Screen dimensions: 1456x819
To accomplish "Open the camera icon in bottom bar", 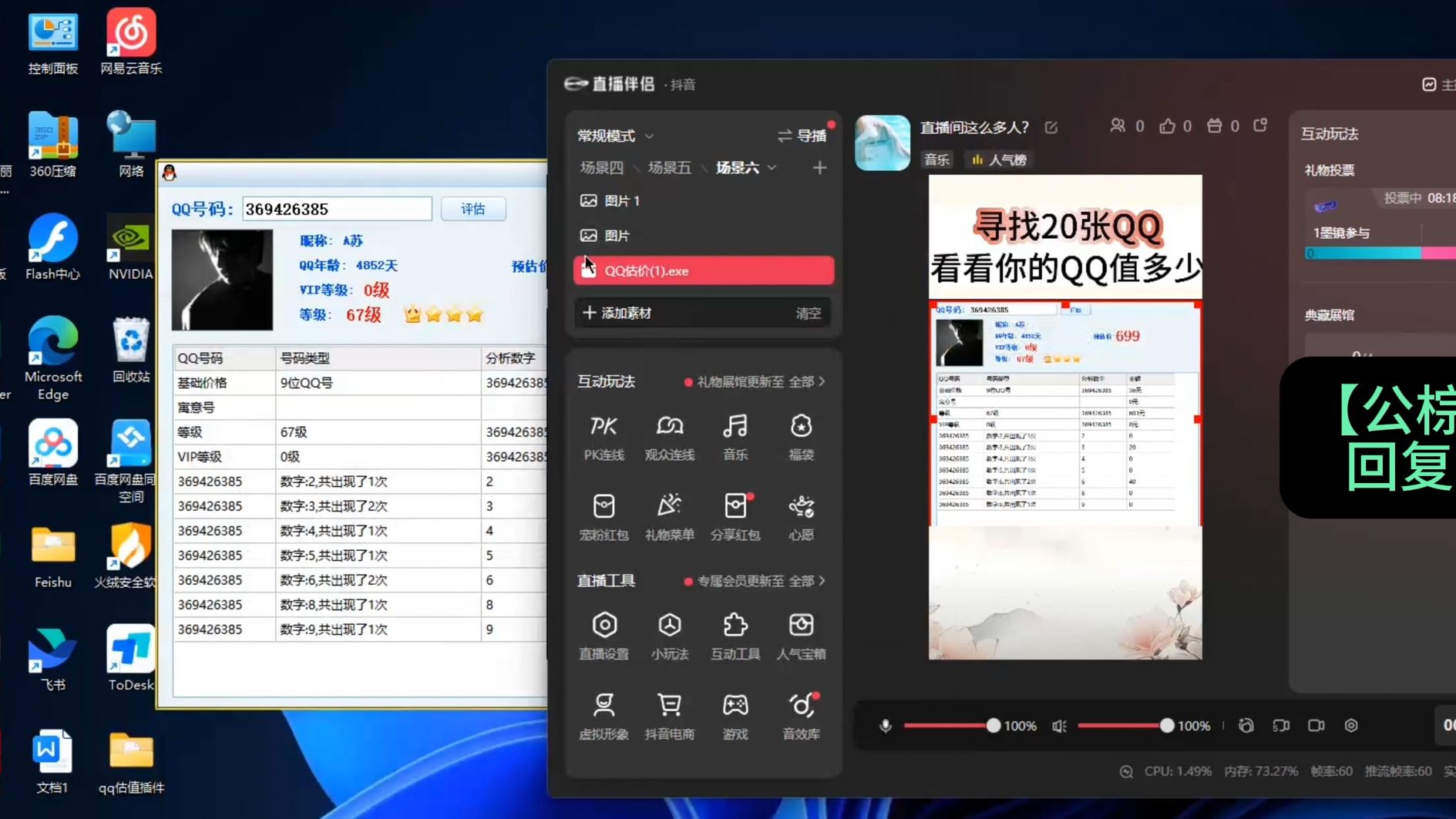I will (x=1316, y=726).
